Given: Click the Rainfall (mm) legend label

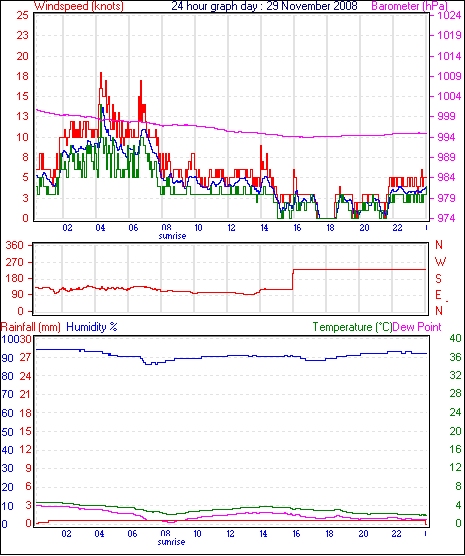Looking at the screenshot, I should pos(31,327).
